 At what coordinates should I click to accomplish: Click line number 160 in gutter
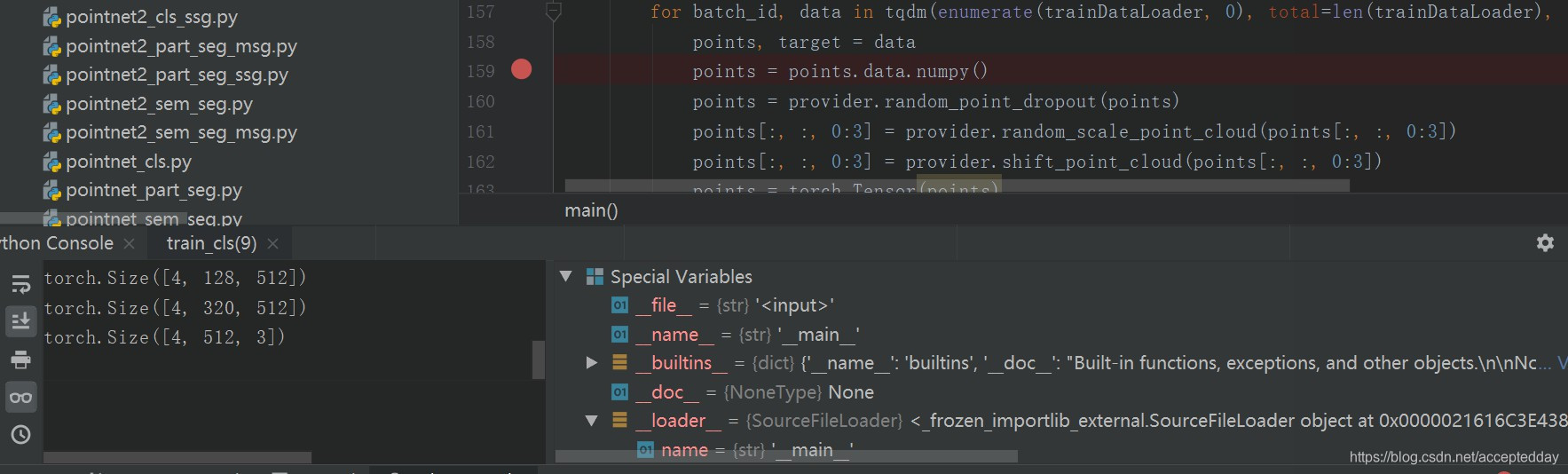(481, 101)
